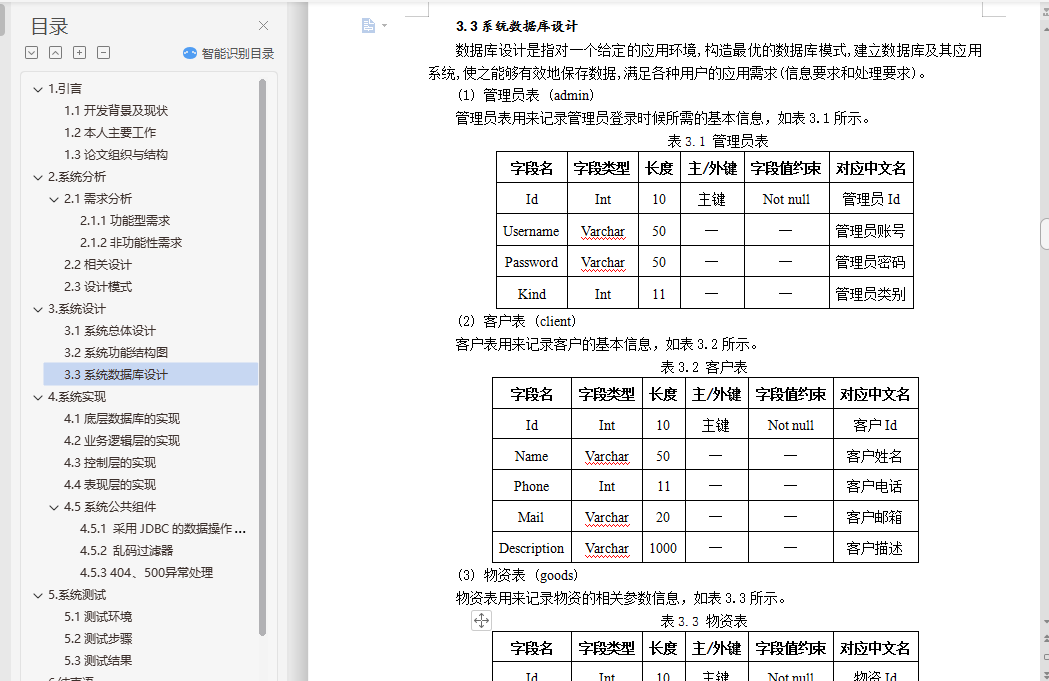Click the 客户电话 cell
The height and width of the screenshot is (681, 1049).
[874, 486]
